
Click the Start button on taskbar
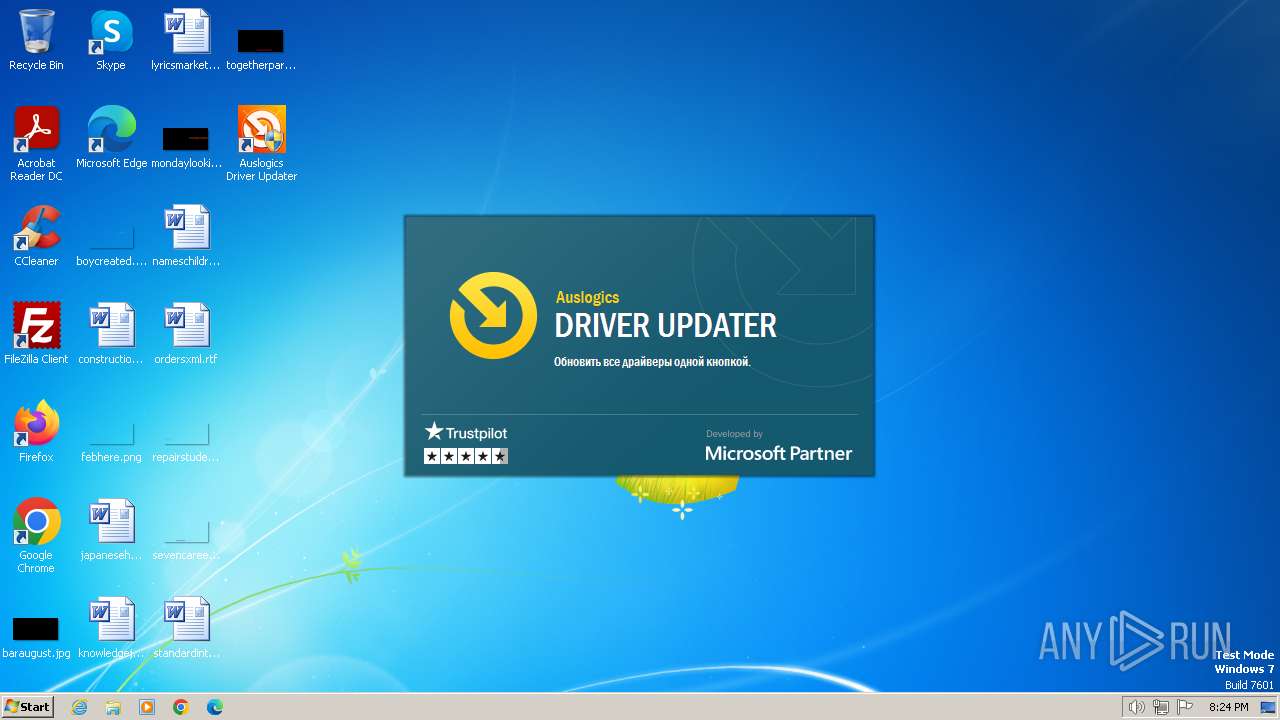click(28, 707)
